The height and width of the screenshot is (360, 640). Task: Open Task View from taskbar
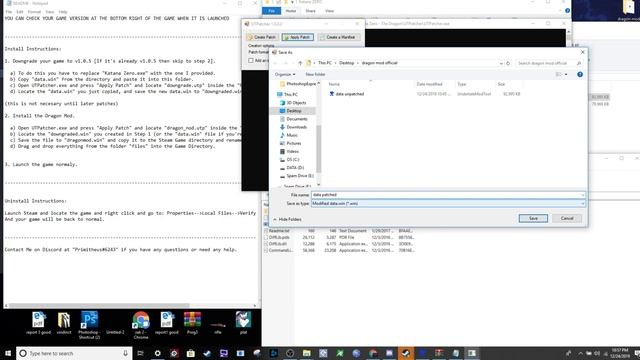[140, 353]
